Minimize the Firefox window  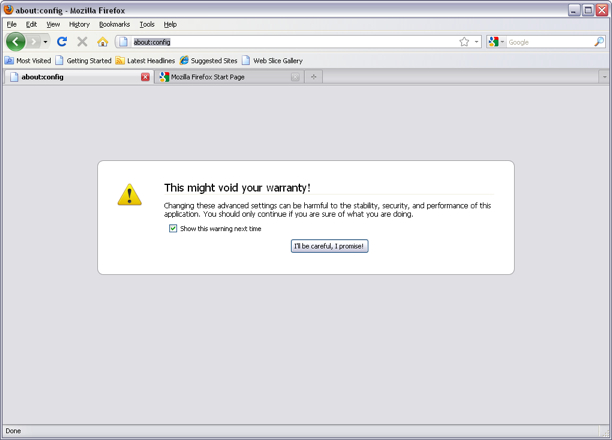574,10
